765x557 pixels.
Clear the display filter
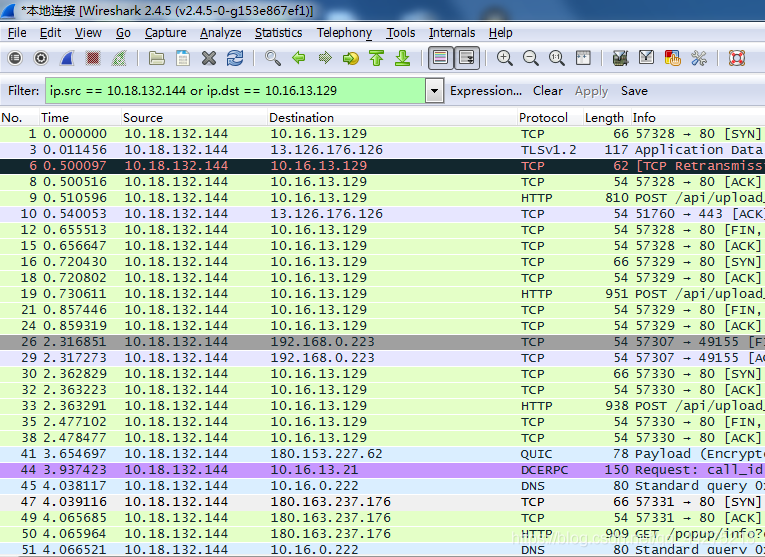pos(547,91)
